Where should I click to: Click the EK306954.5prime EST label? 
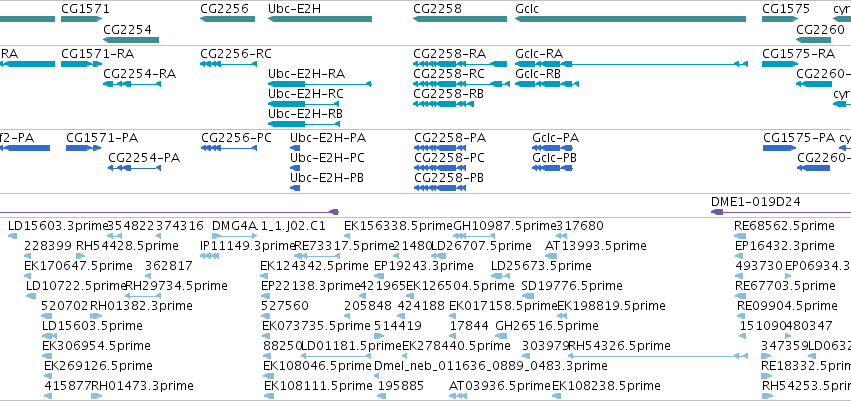pyautogui.click(x=97, y=346)
